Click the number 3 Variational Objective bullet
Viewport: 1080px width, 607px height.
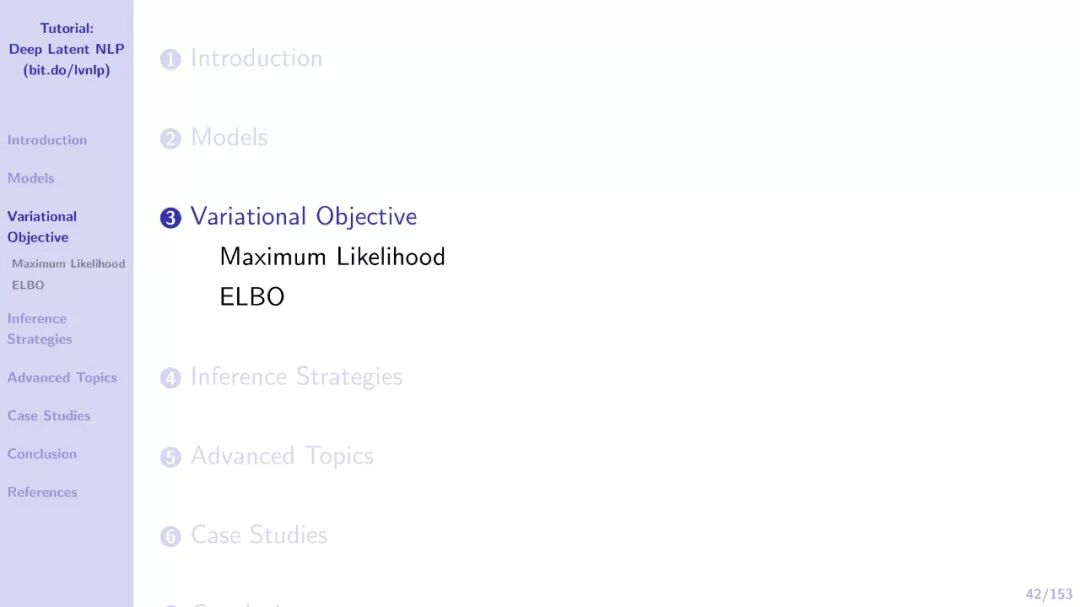[x=170, y=218]
